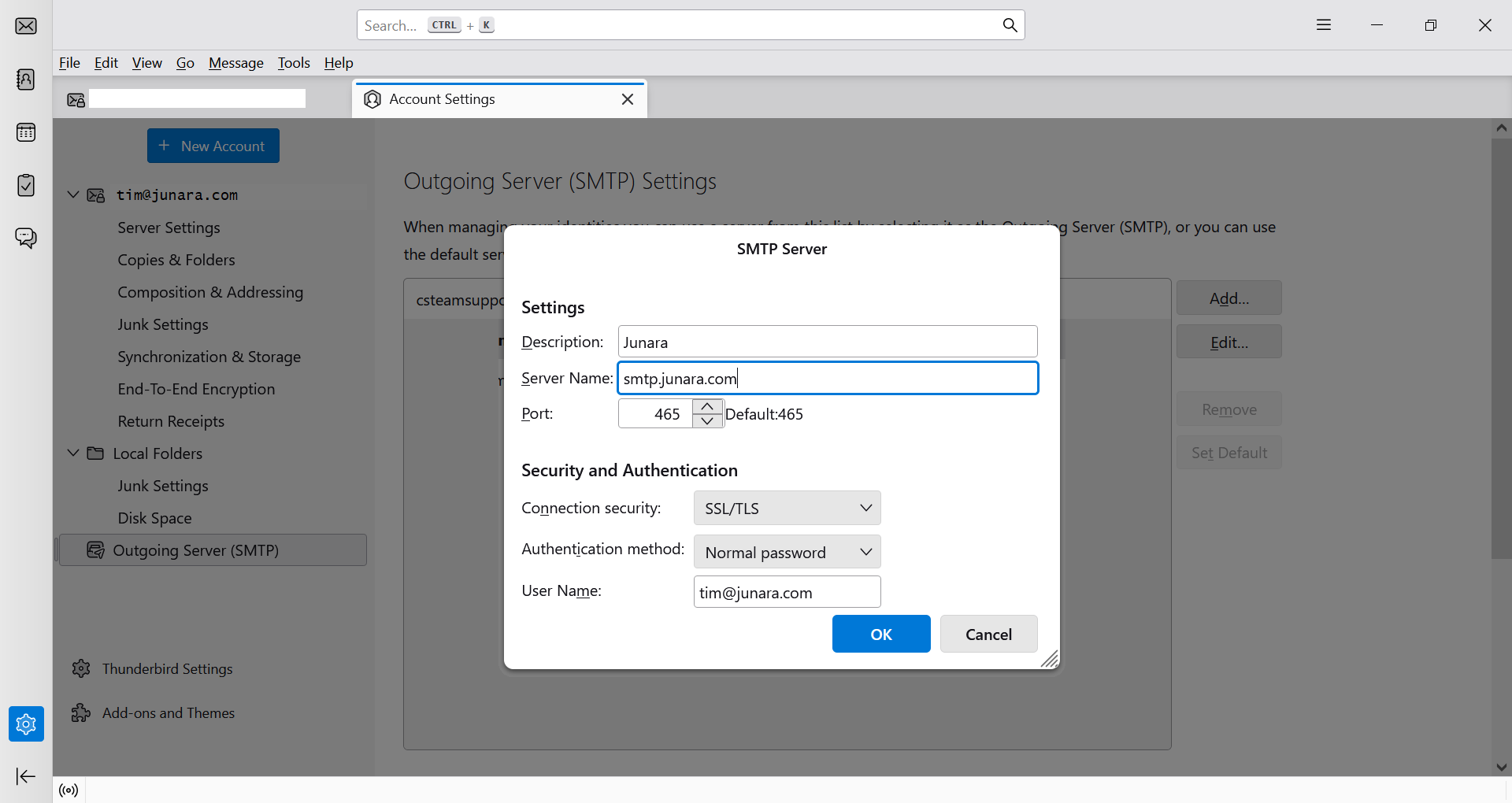Click the Port number field
The height and width of the screenshot is (803, 1512).
(655, 413)
